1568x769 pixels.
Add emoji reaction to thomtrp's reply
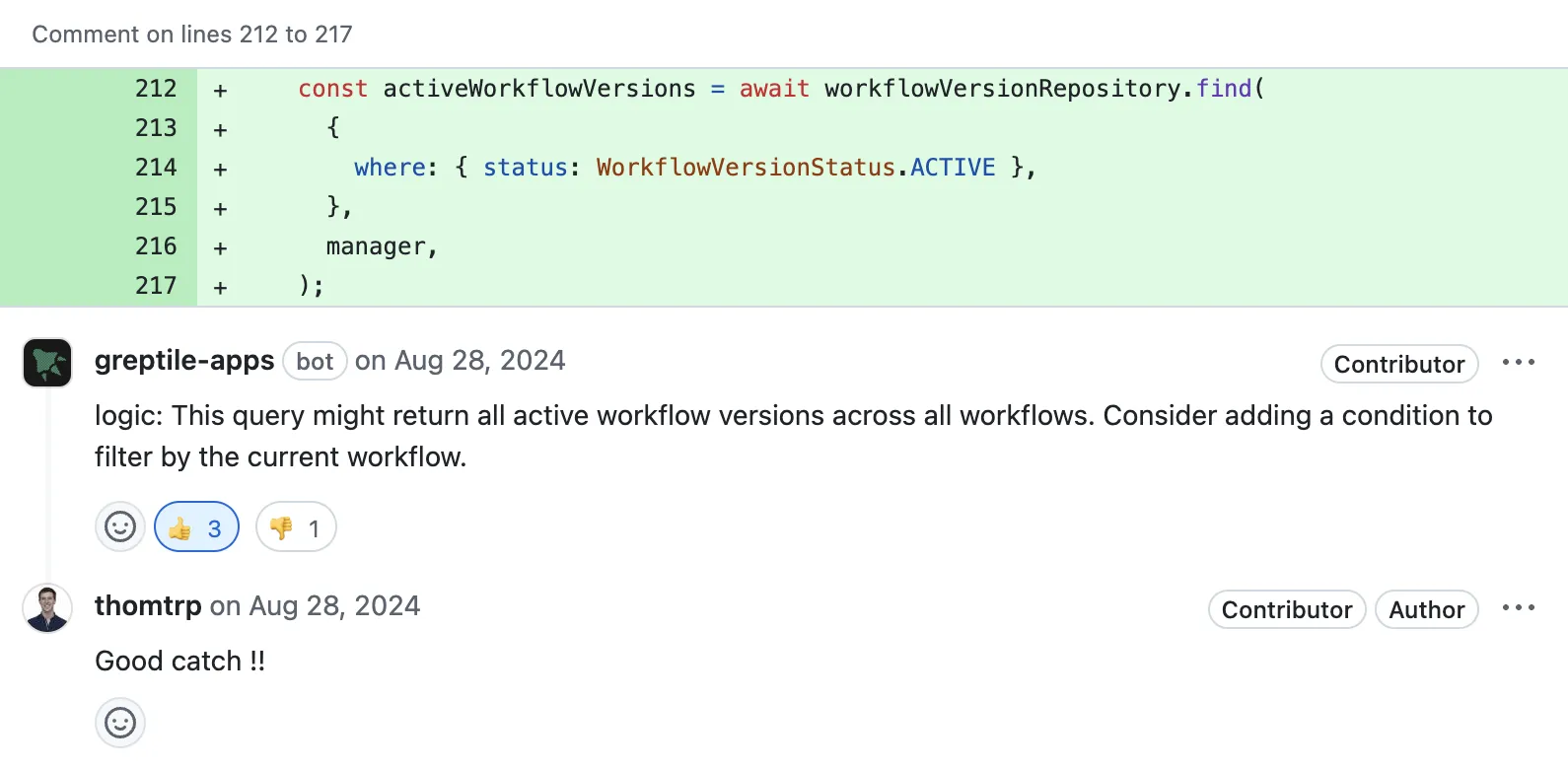120,723
